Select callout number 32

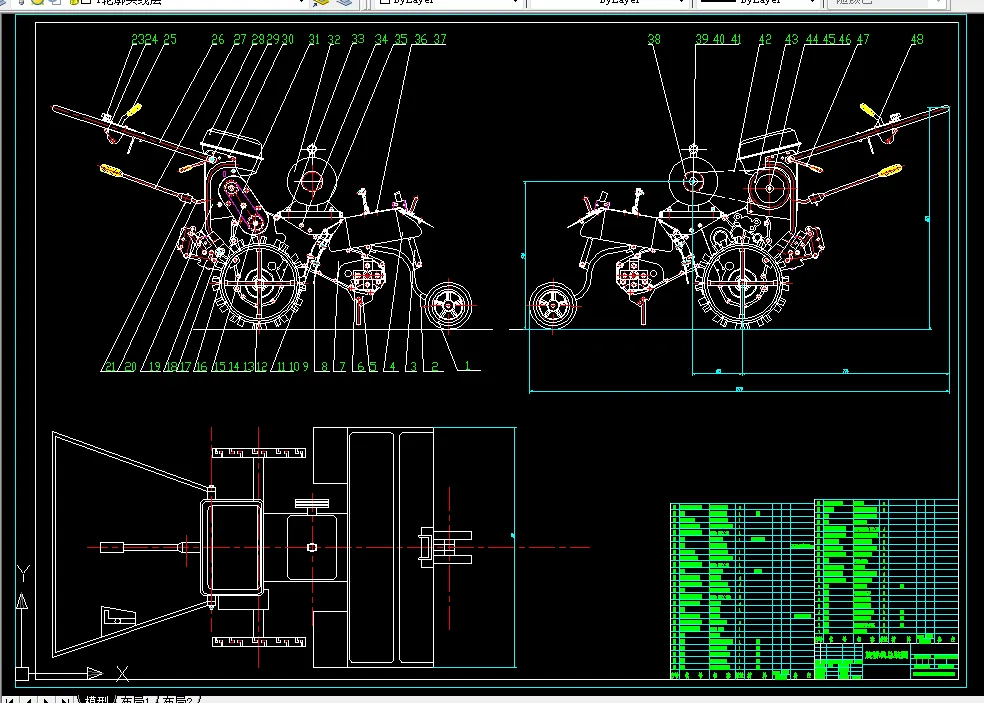point(334,40)
